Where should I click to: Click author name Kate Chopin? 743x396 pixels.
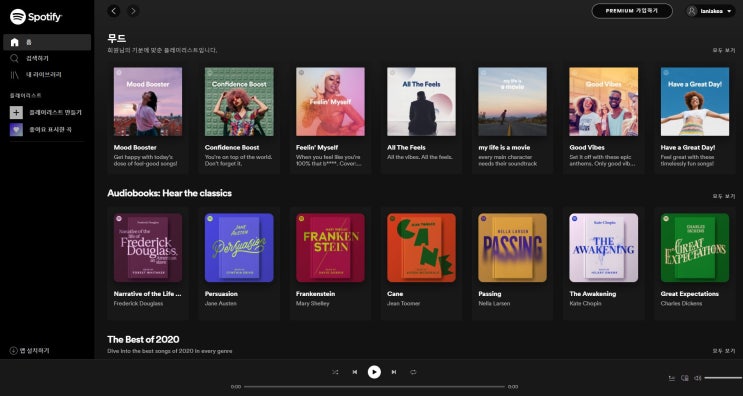tap(585, 304)
